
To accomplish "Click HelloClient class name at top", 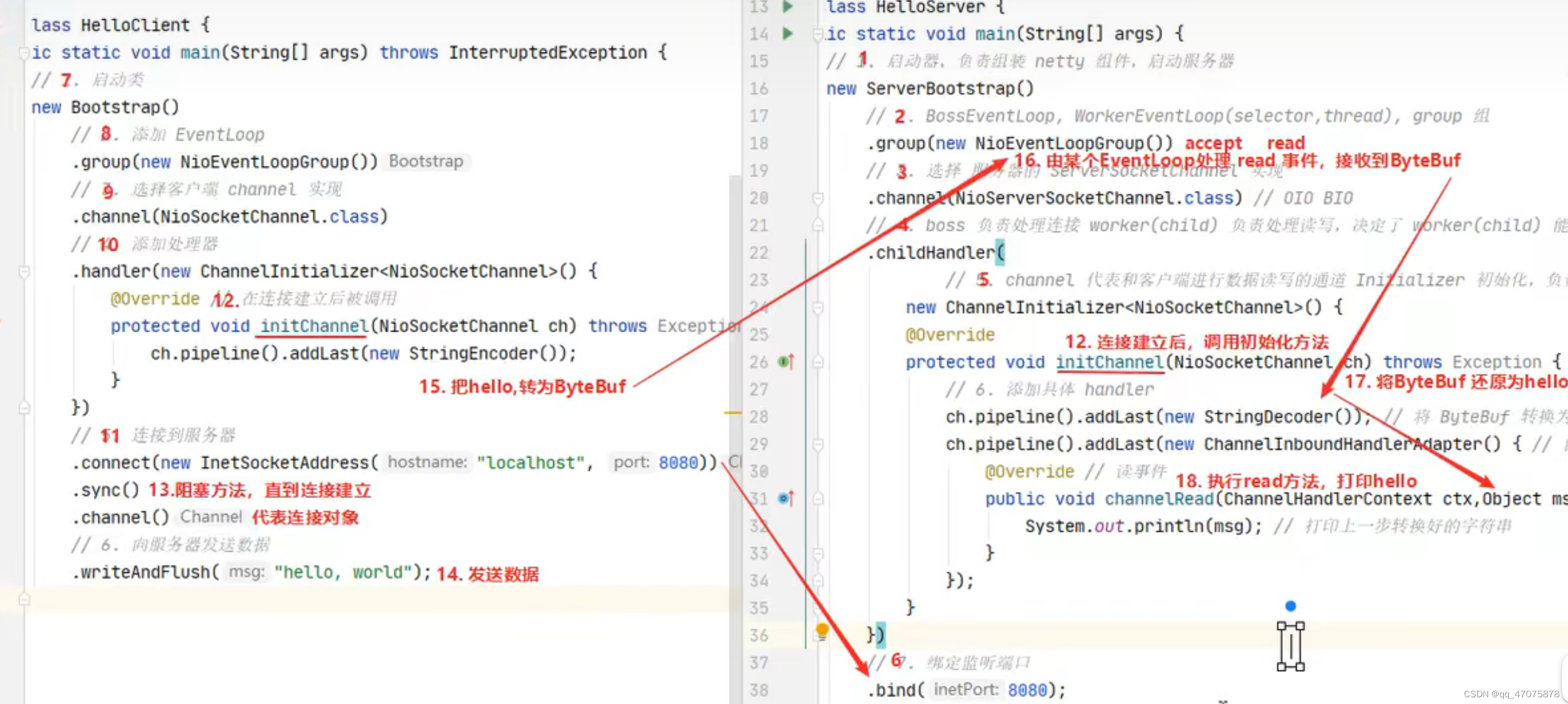I will 135,25.
